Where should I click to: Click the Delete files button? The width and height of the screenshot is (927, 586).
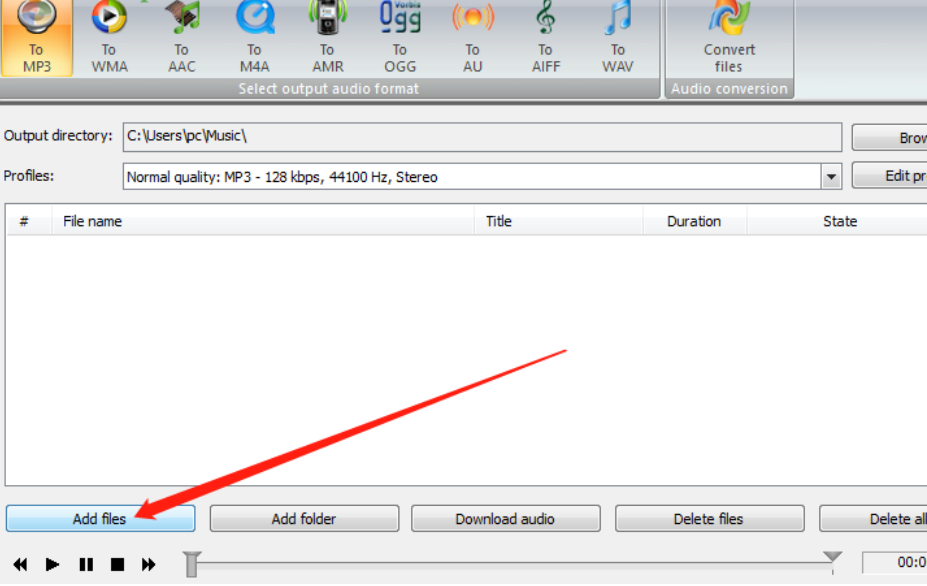pos(709,519)
